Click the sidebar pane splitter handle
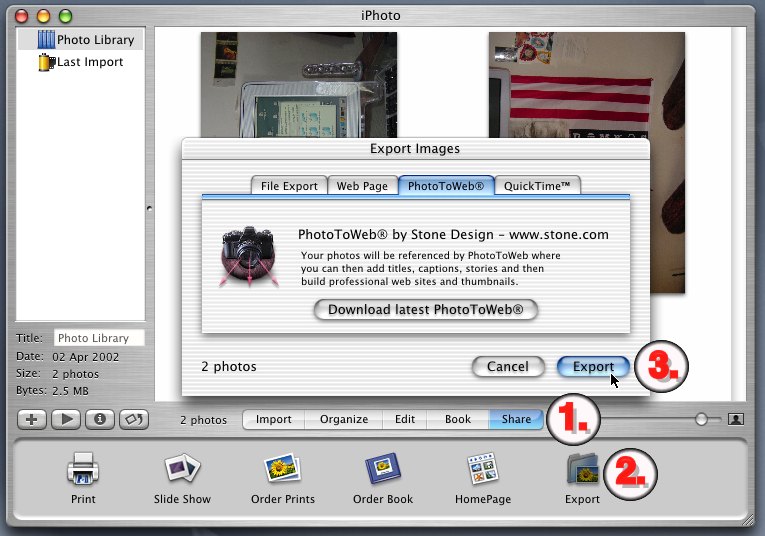 [149, 208]
